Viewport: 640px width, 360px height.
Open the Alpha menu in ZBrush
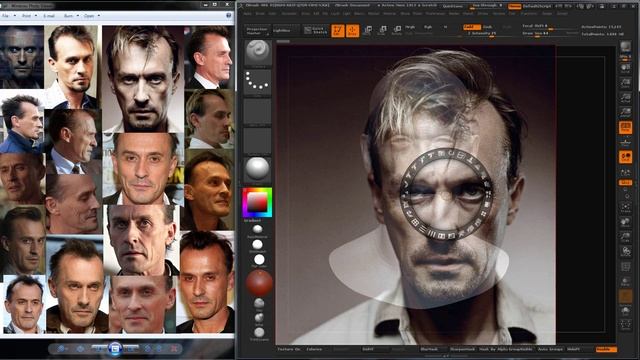tap(247, 13)
